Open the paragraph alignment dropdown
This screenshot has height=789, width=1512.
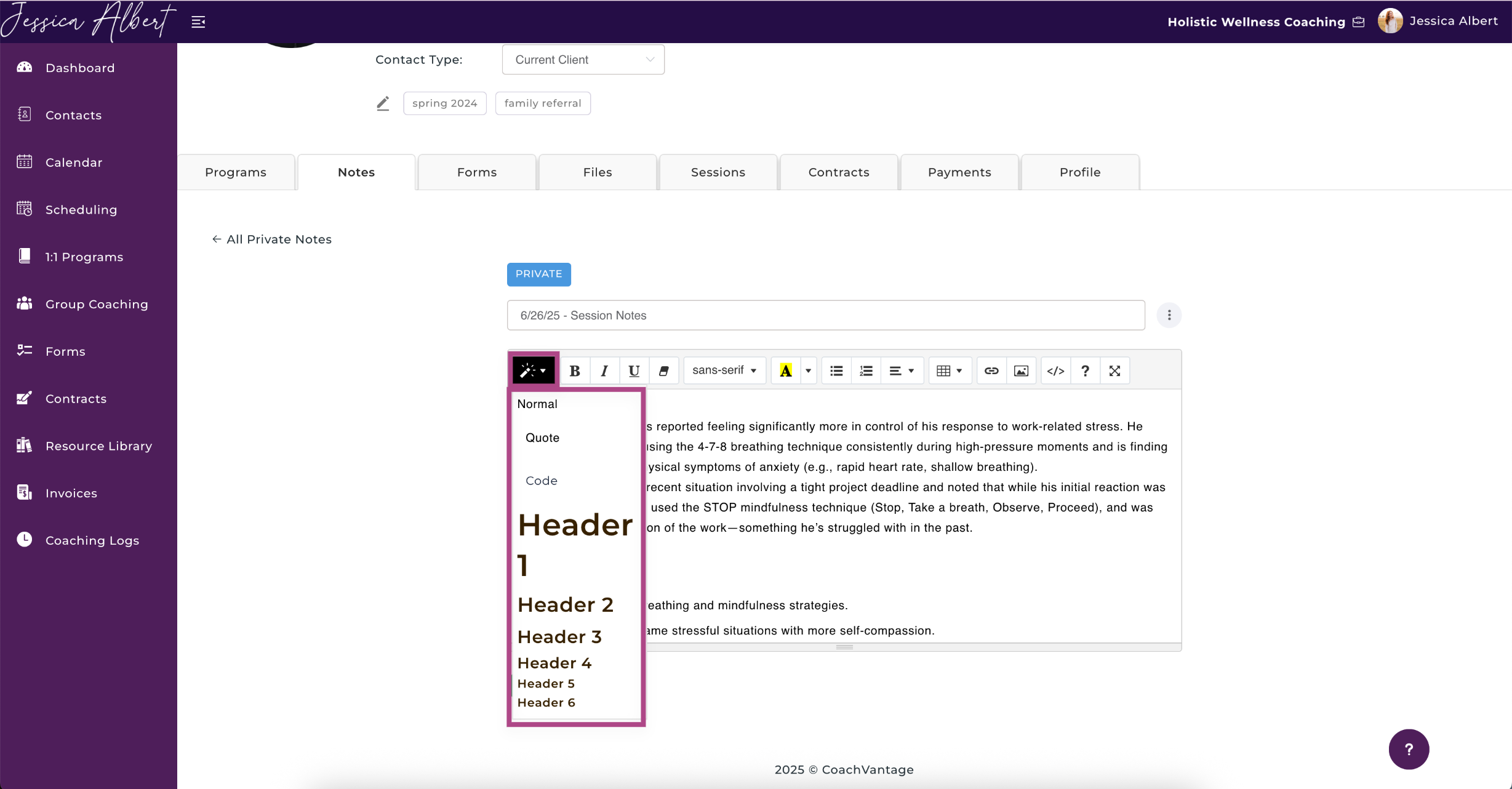pyautogui.click(x=902, y=370)
